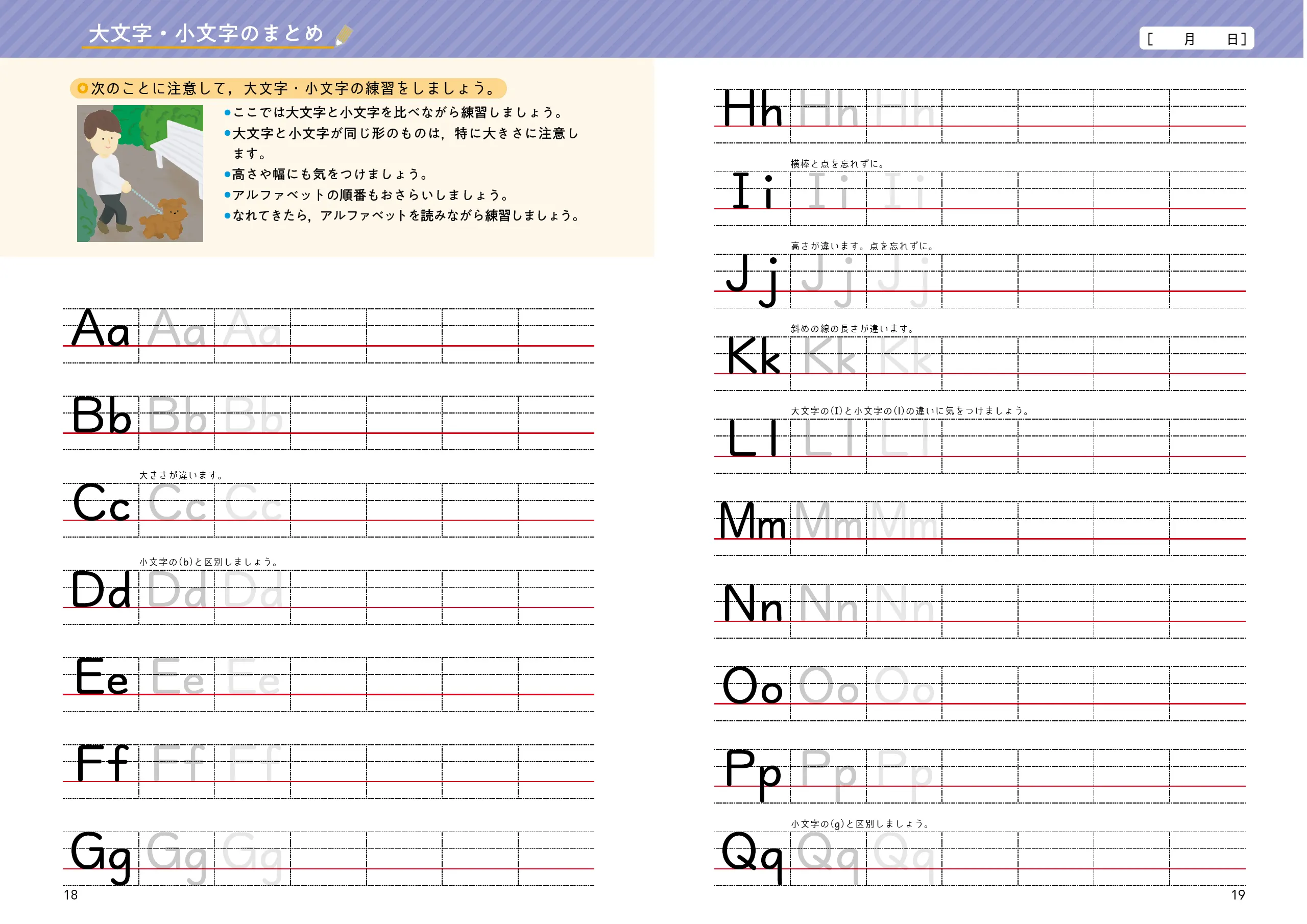Click page number 18
The image size is (1307, 924).
[x=70, y=895]
